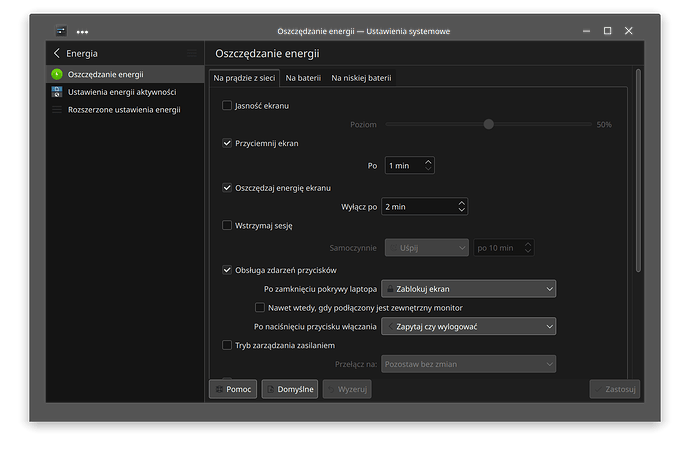
Task: Close the Ustawienia systemowe window
Action: tap(628, 31)
